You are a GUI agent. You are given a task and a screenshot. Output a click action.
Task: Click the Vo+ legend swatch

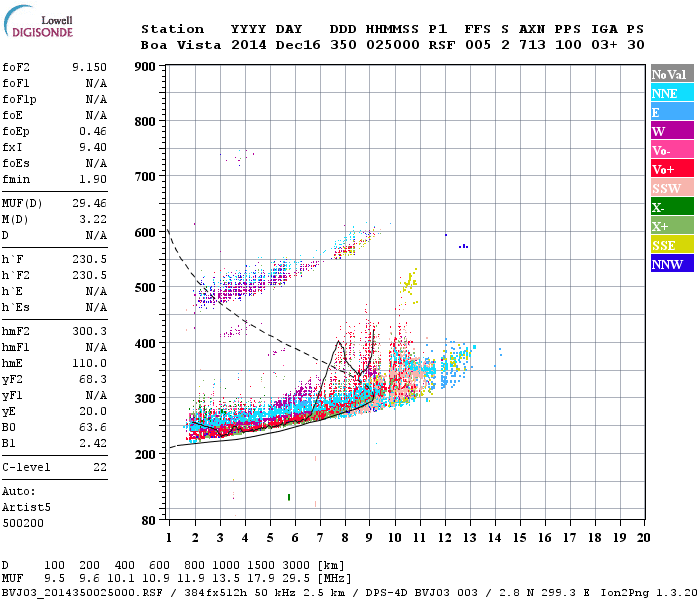click(x=672, y=169)
